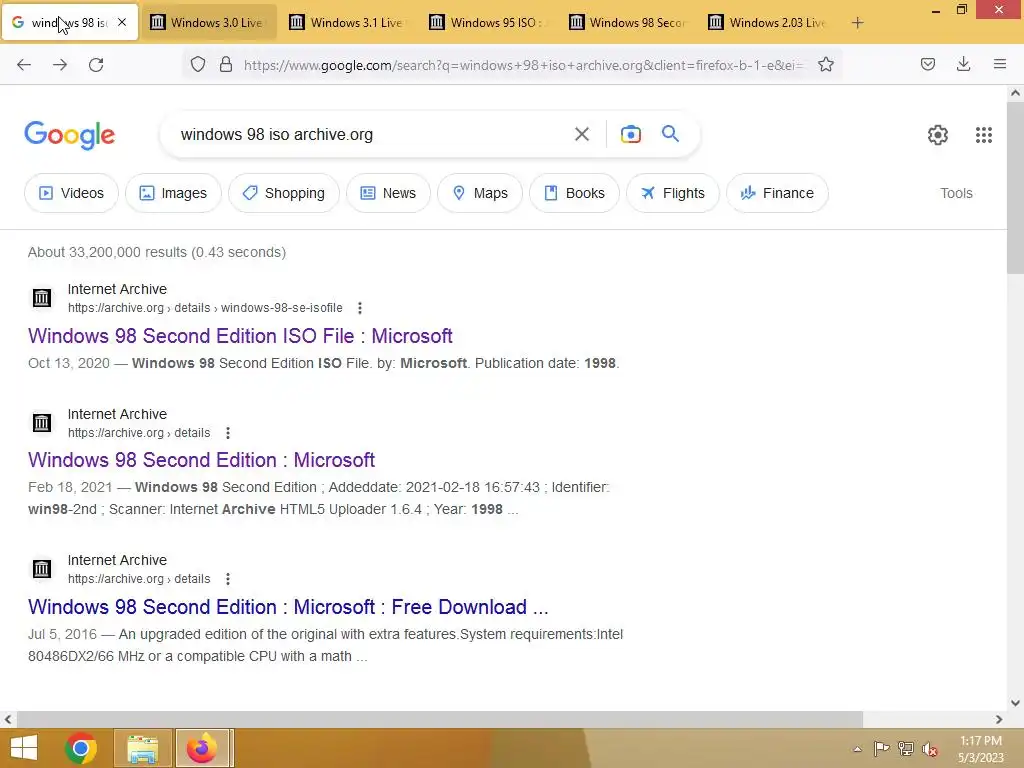The height and width of the screenshot is (768, 1024).
Task: Open options for windows-98-se-isofile result
Action: tap(360, 308)
